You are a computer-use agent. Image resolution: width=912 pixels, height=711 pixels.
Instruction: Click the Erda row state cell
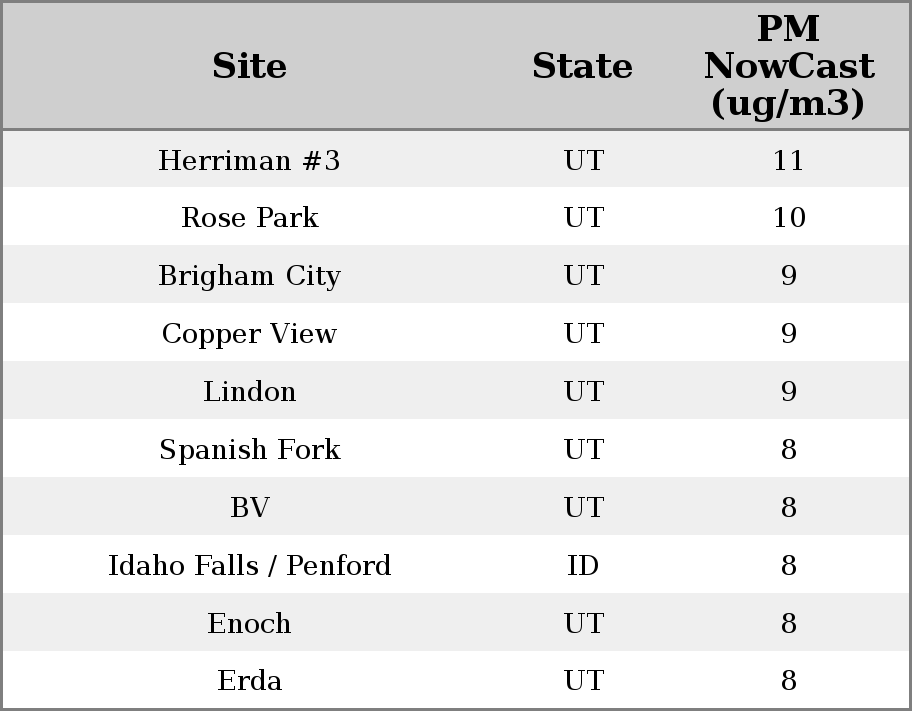(583, 681)
